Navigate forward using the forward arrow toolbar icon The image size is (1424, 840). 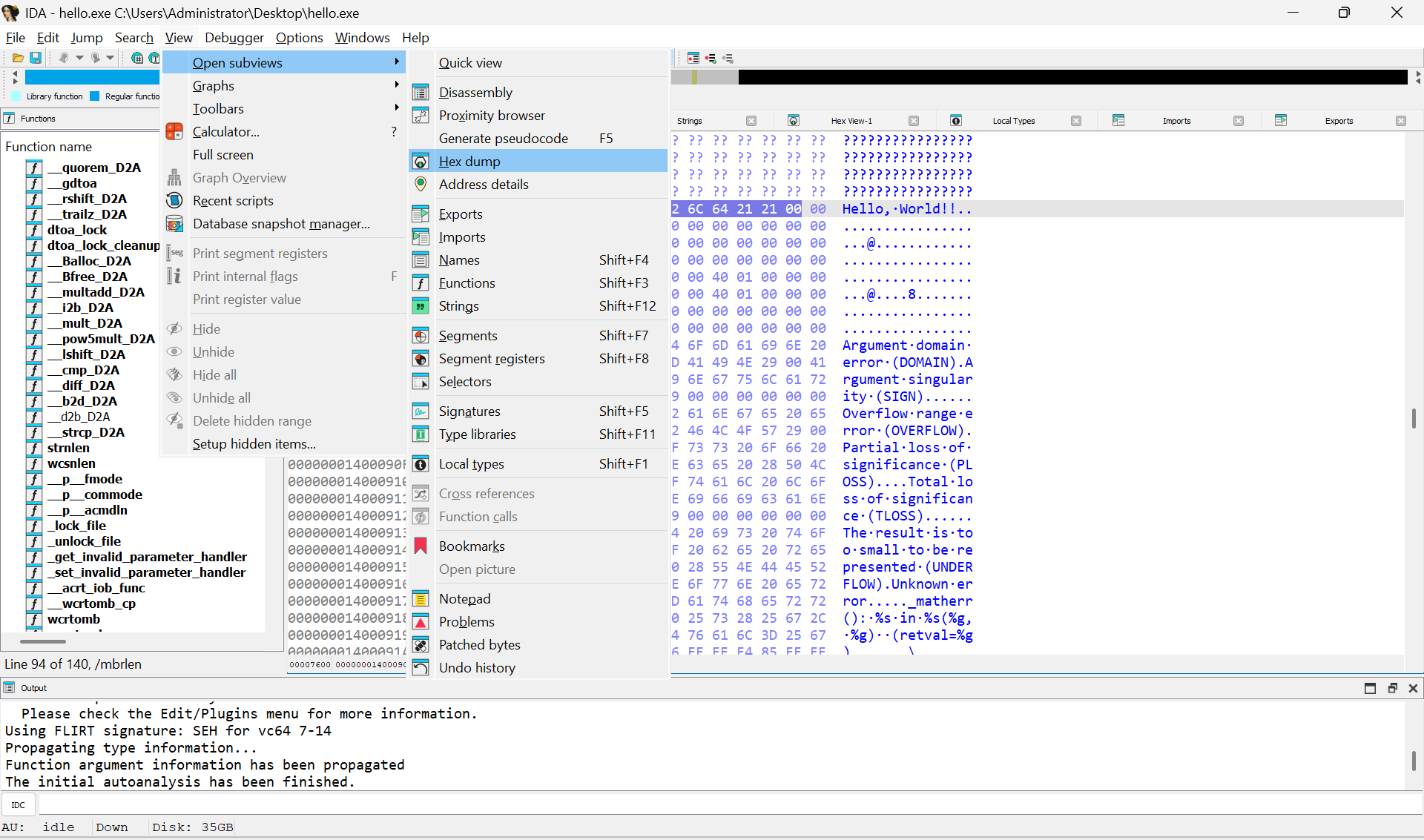[x=95, y=58]
